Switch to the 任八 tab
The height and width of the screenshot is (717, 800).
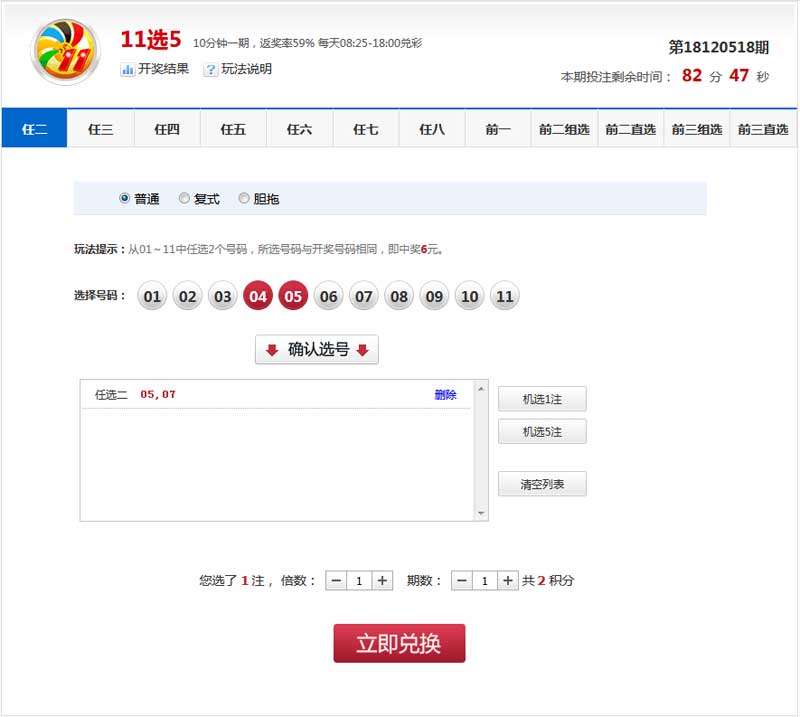[432, 129]
